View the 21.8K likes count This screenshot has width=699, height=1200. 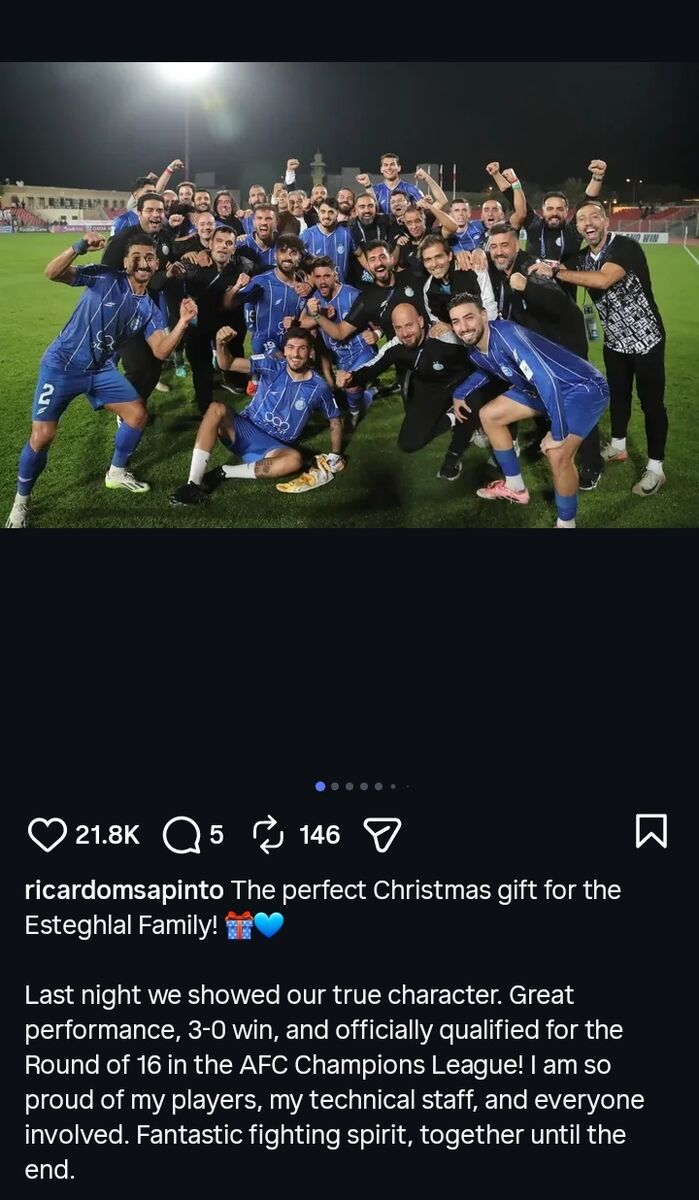click(107, 834)
